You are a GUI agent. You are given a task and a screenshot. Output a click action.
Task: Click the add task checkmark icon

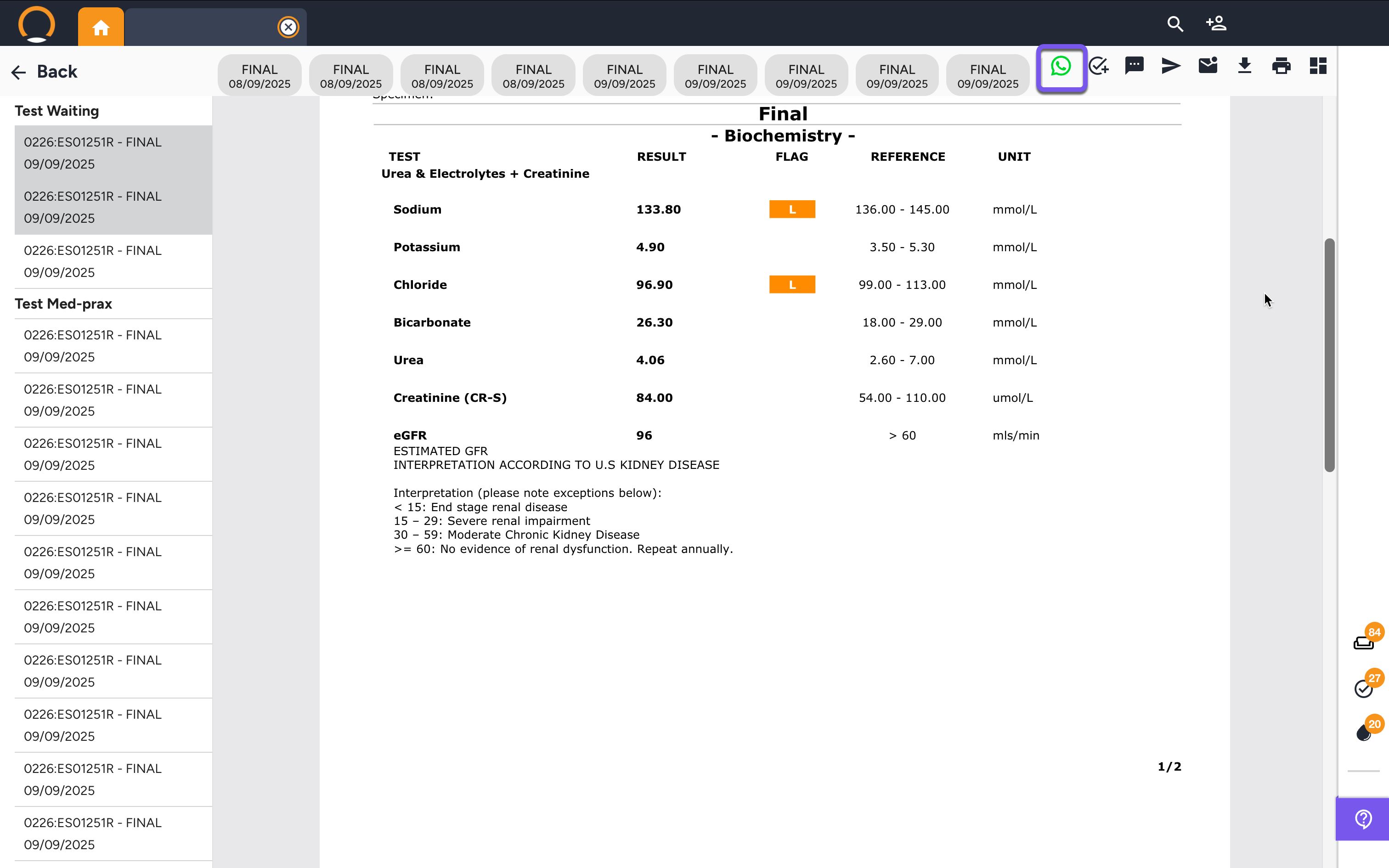tap(1098, 67)
